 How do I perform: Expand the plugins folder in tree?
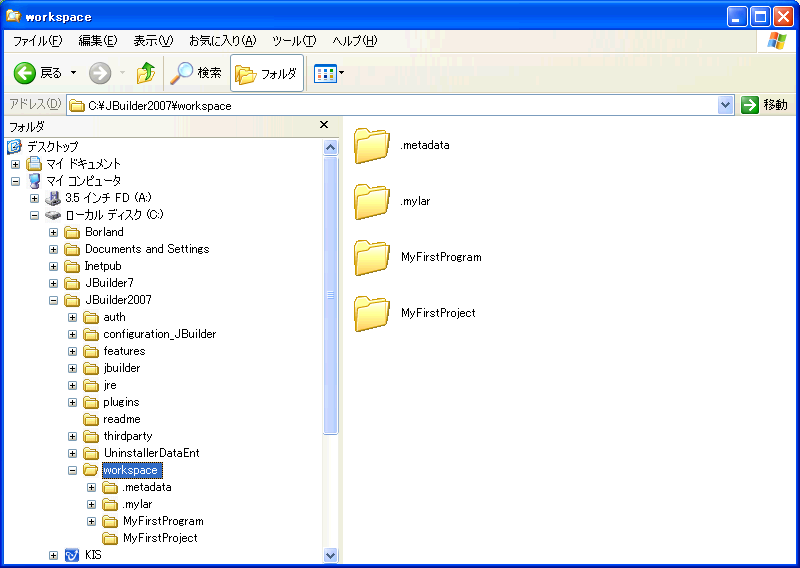(73, 402)
